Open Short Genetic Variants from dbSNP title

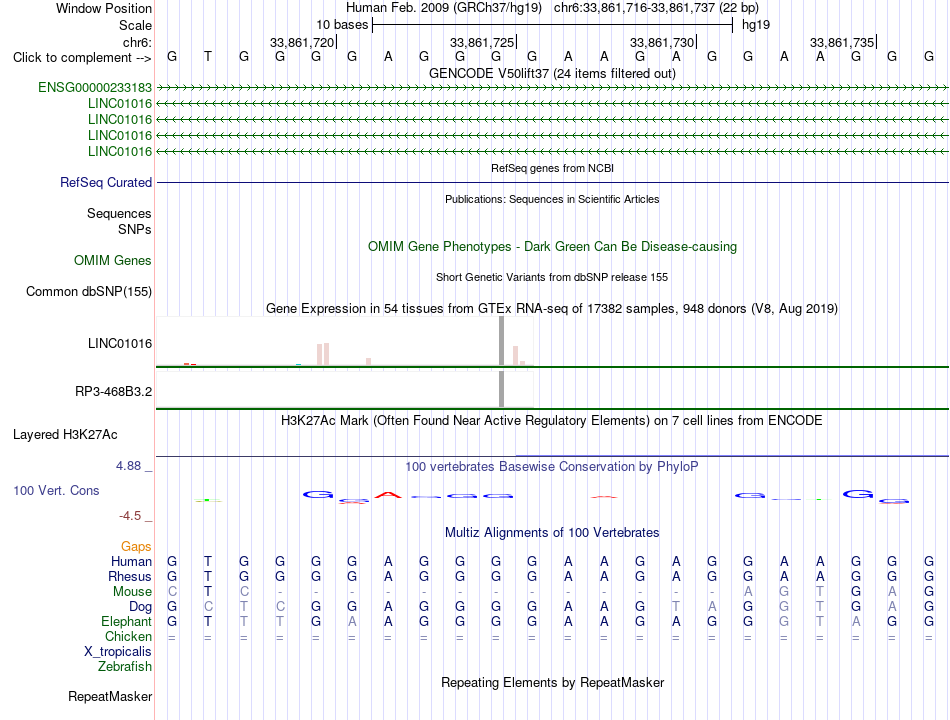(x=552, y=277)
